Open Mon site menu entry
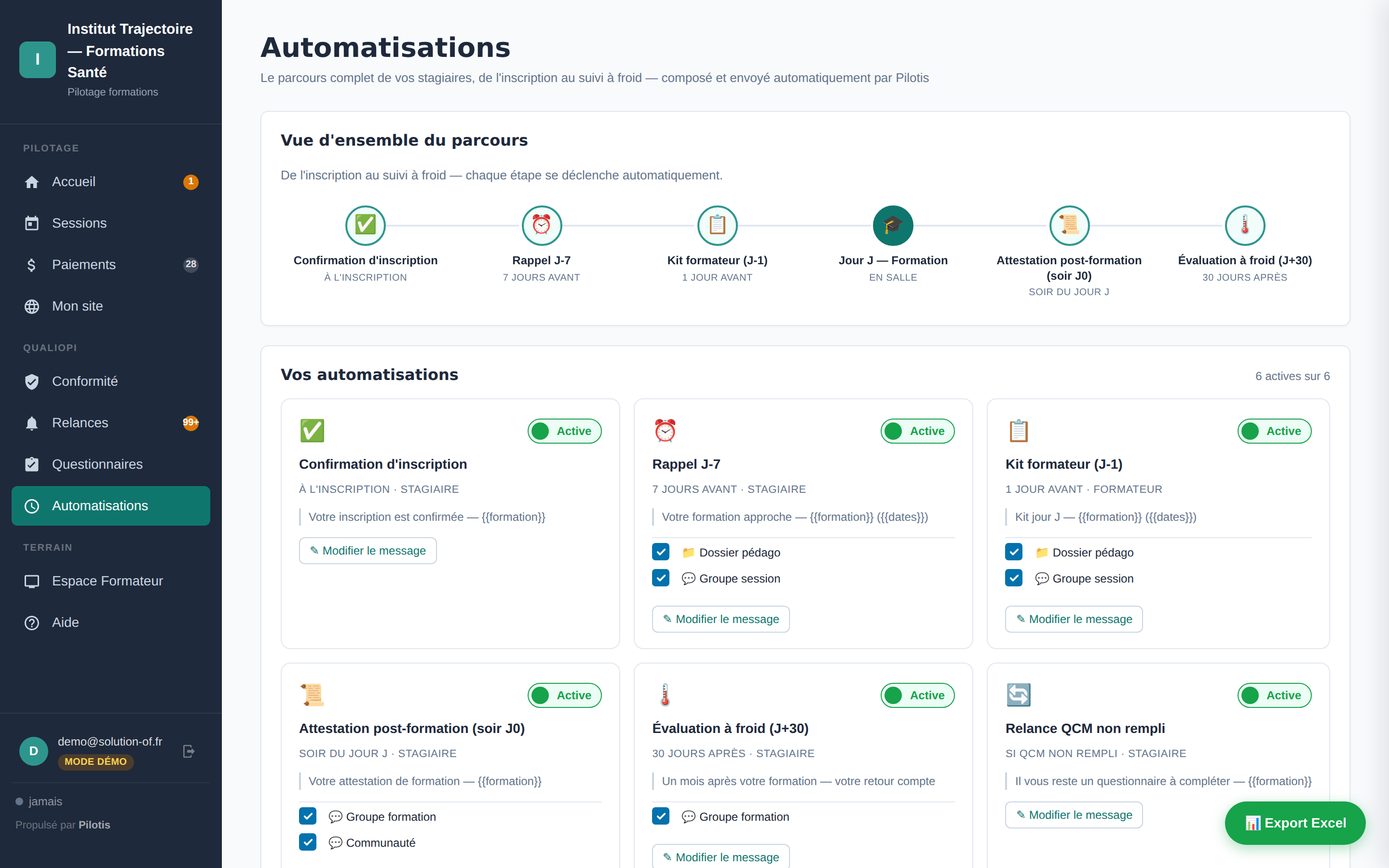1389x868 pixels. [x=111, y=307]
